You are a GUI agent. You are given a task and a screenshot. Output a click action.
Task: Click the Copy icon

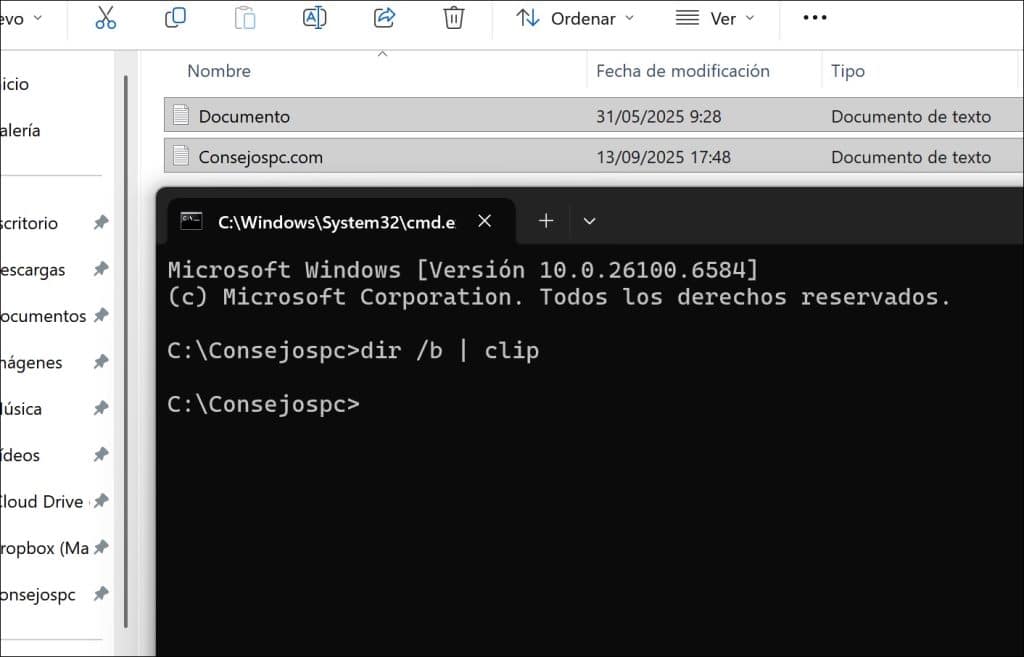tap(175, 18)
